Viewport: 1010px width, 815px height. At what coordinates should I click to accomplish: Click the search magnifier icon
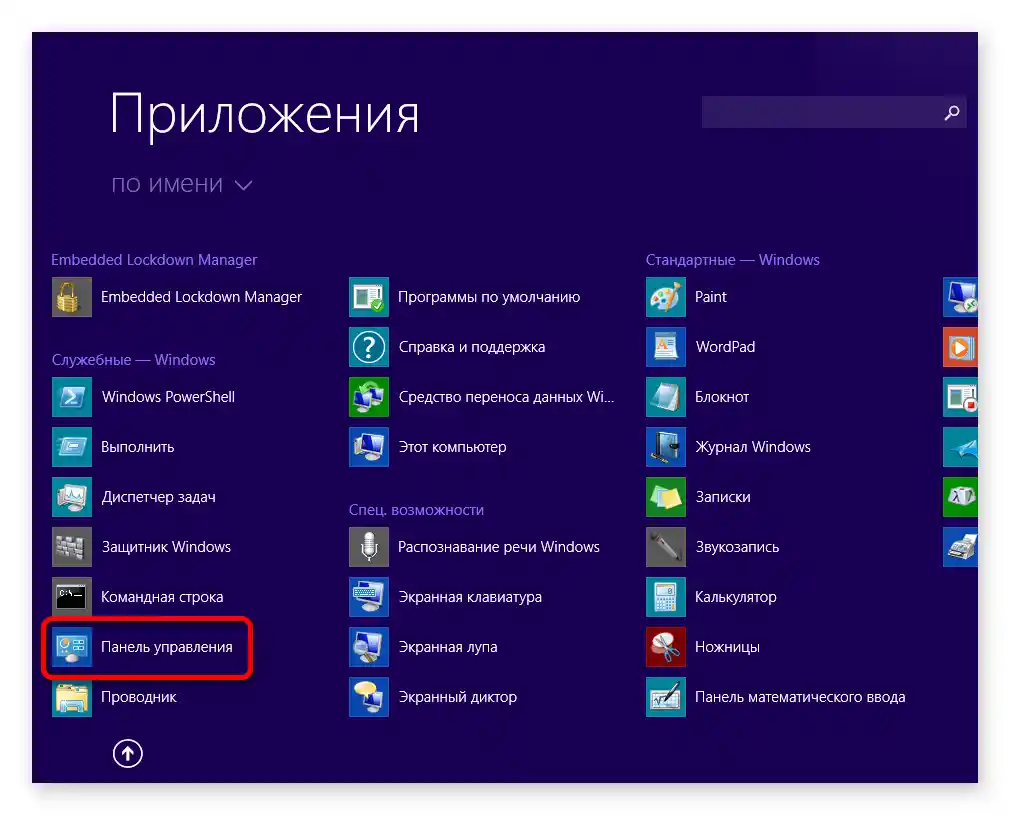coord(951,113)
